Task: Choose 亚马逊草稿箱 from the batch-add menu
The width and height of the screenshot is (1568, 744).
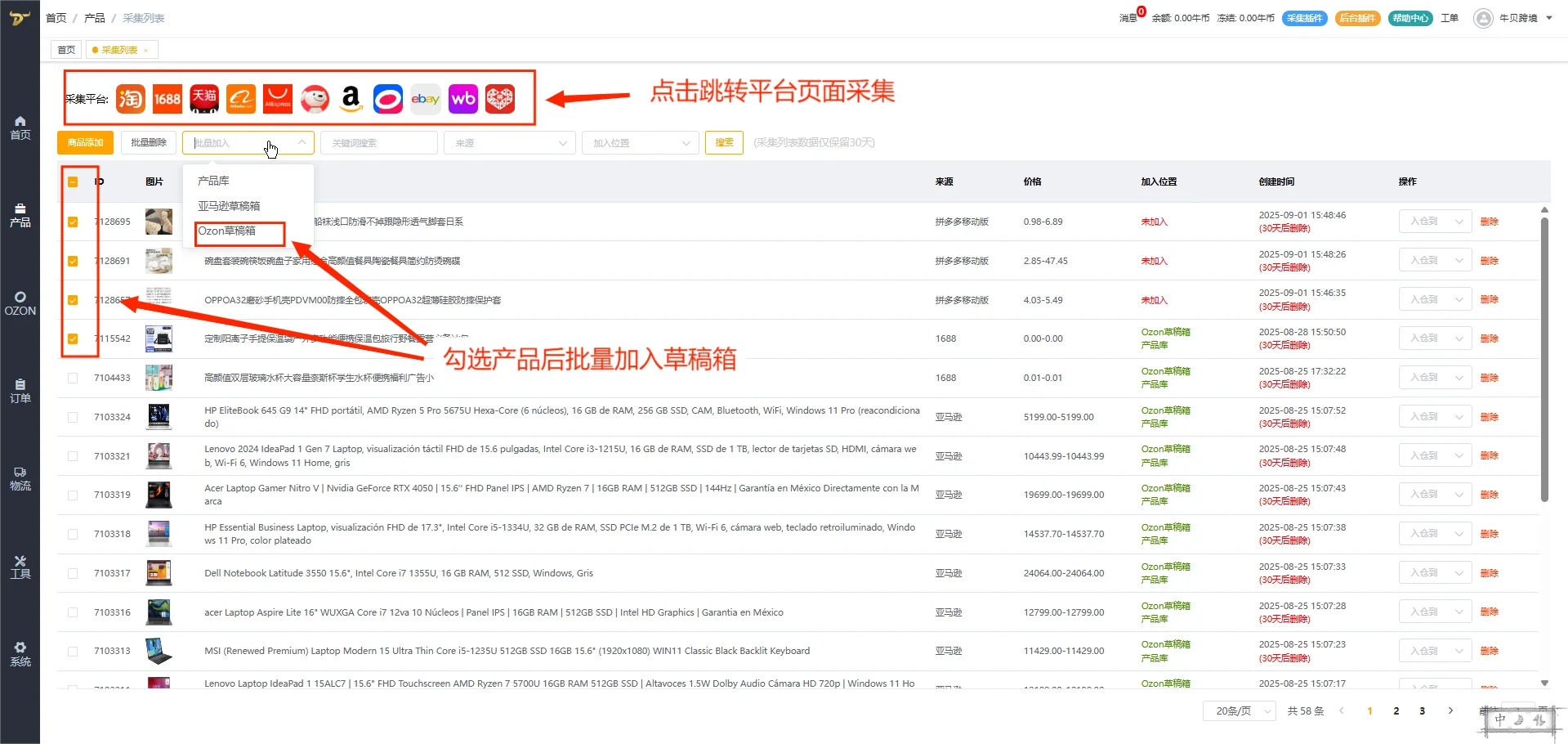Action: [x=229, y=206]
